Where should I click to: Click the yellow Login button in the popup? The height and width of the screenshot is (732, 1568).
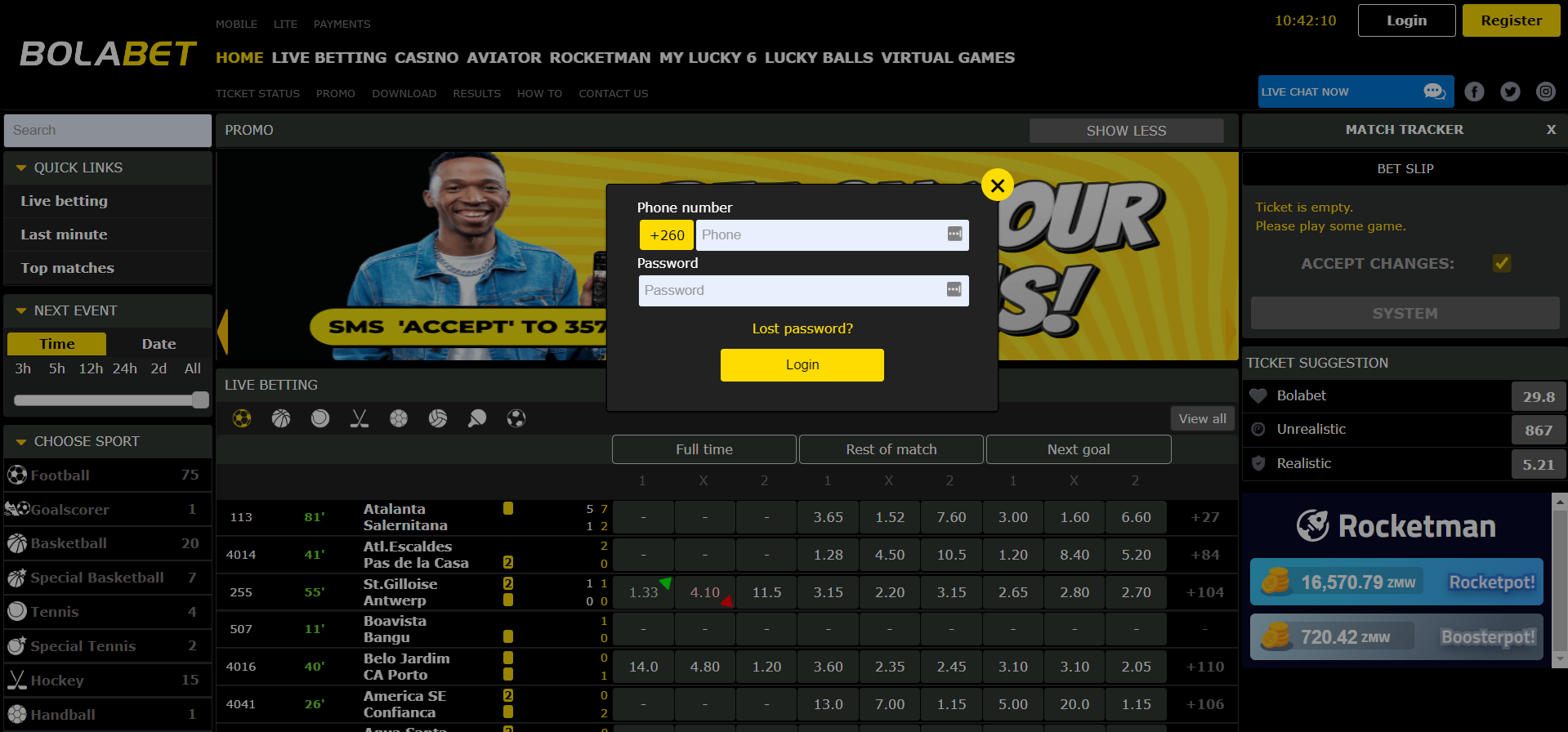point(802,365)
